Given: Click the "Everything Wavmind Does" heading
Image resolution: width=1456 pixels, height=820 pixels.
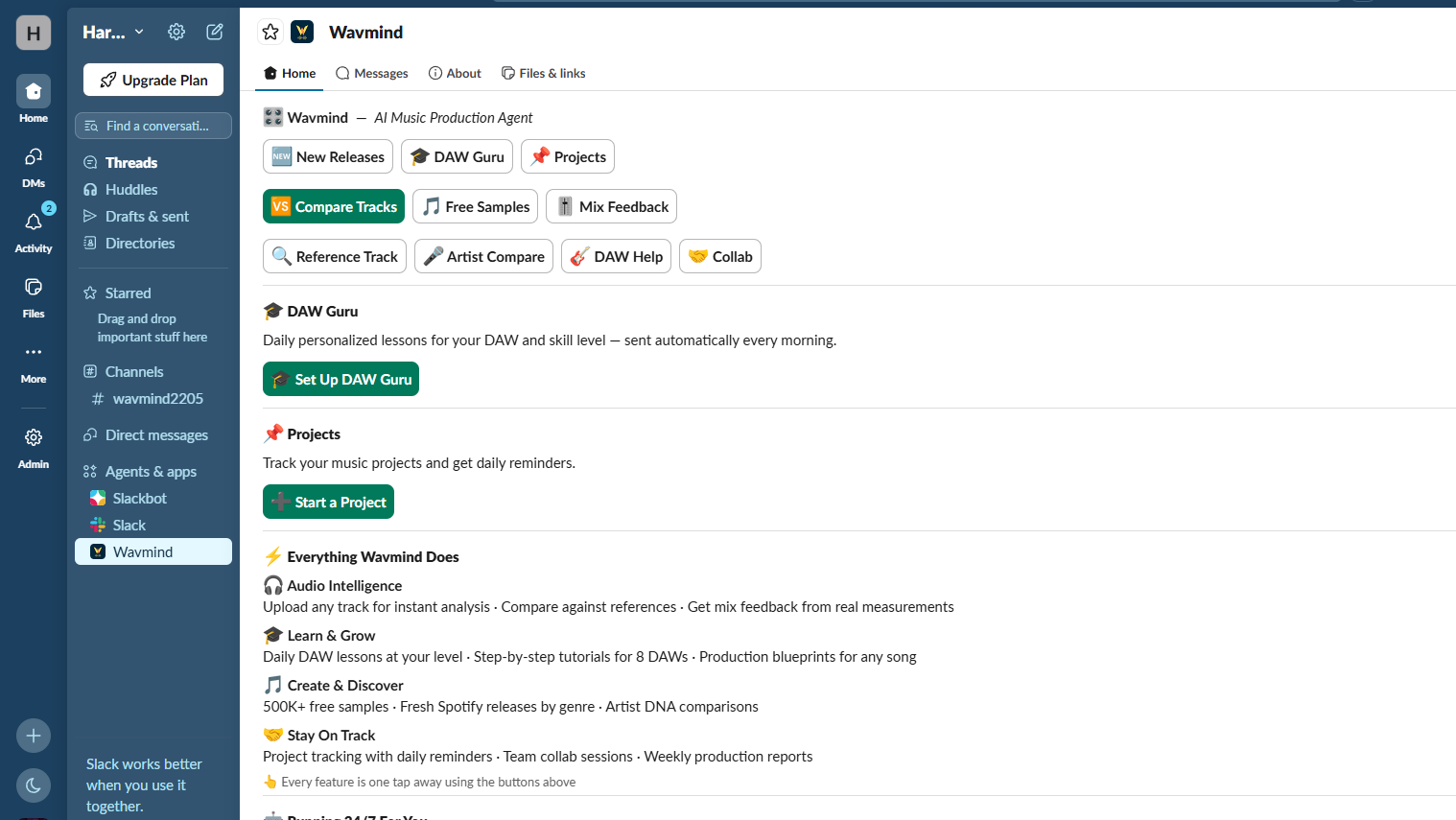Looking at the screenshot, I should [x=373, y=556].
